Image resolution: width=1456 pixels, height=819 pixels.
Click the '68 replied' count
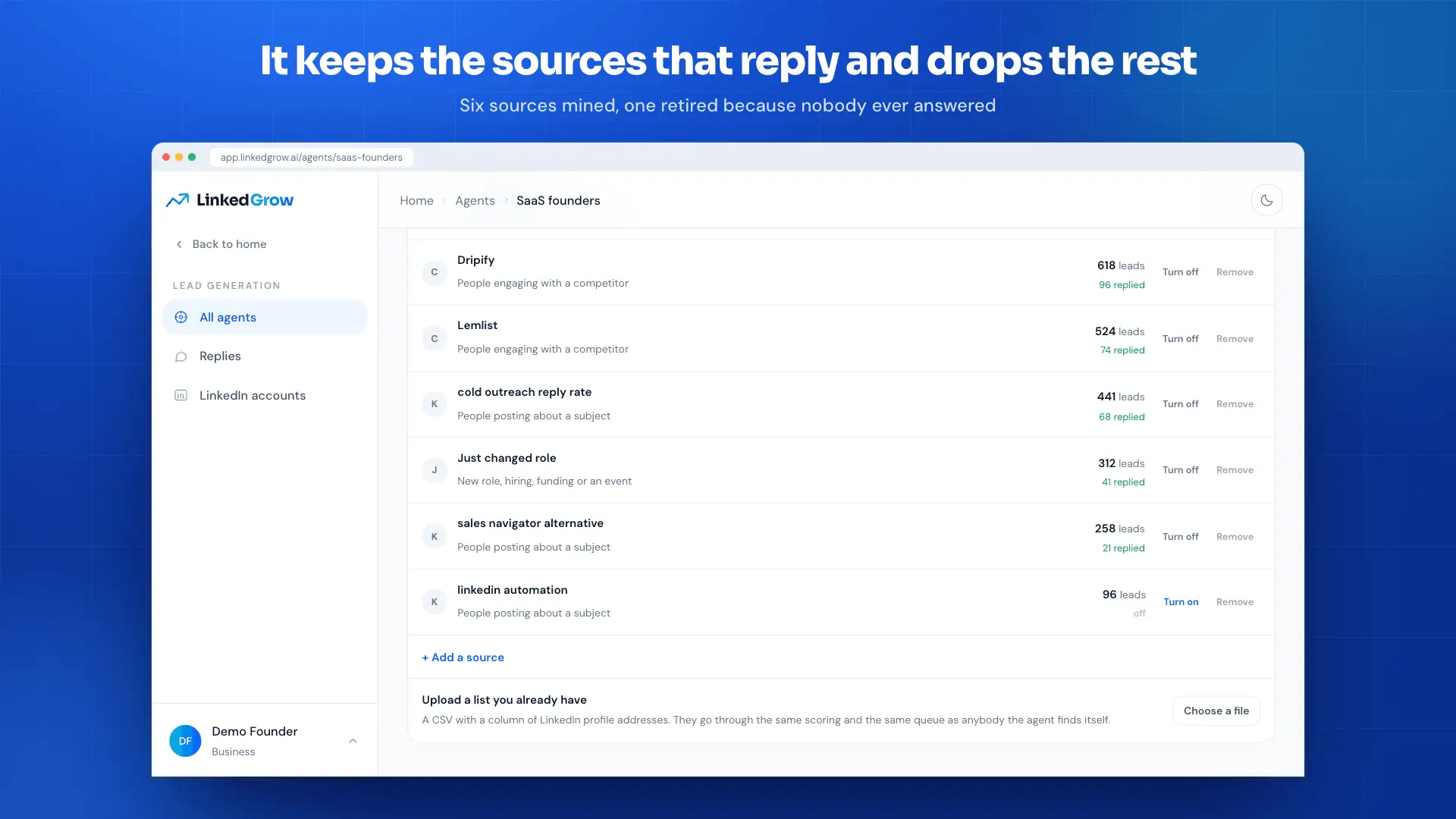click(1122, 417)
